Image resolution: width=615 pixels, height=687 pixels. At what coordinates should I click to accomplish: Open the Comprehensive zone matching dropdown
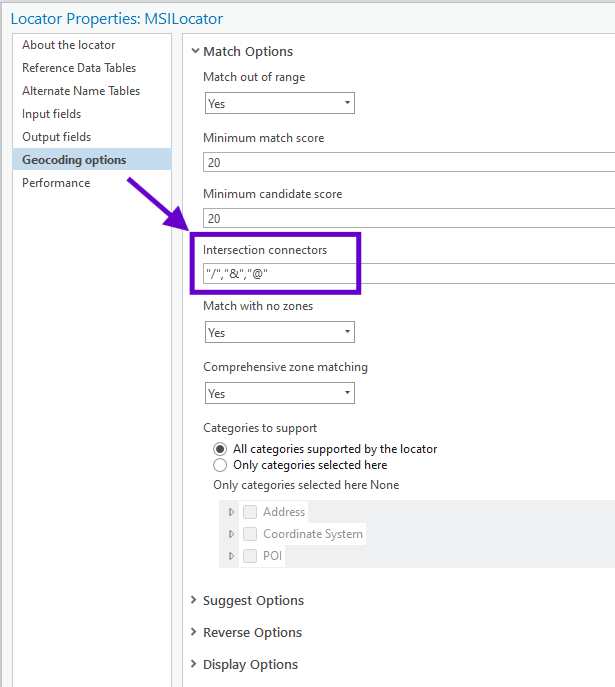pyautogui.click(x=279, y=393)
